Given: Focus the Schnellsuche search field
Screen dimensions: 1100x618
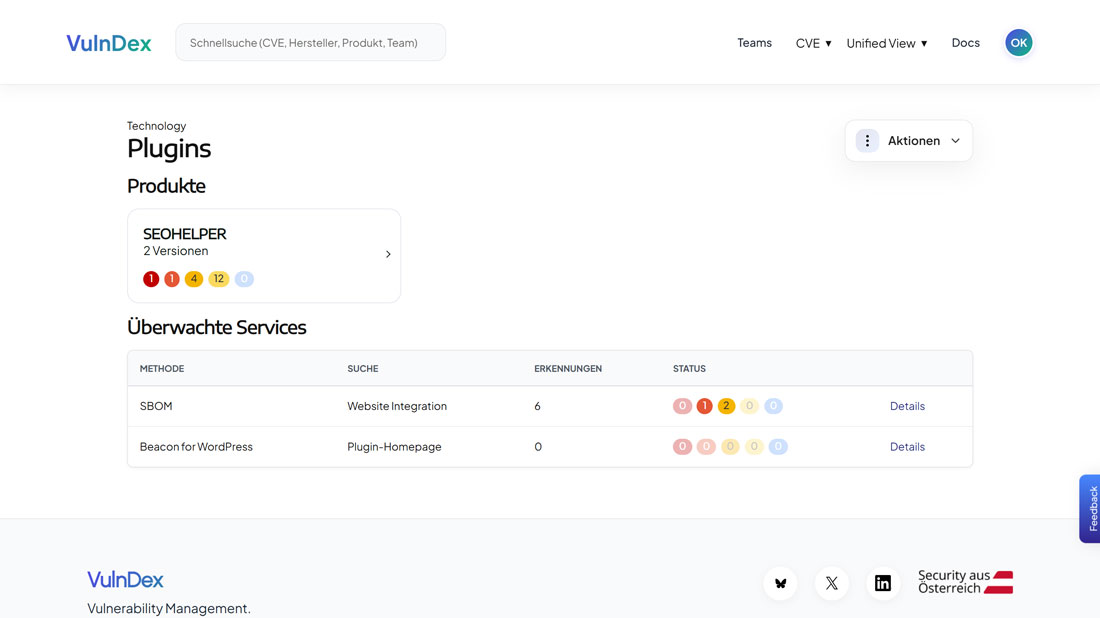Looking at the screenshot, I should coord(310,43).
